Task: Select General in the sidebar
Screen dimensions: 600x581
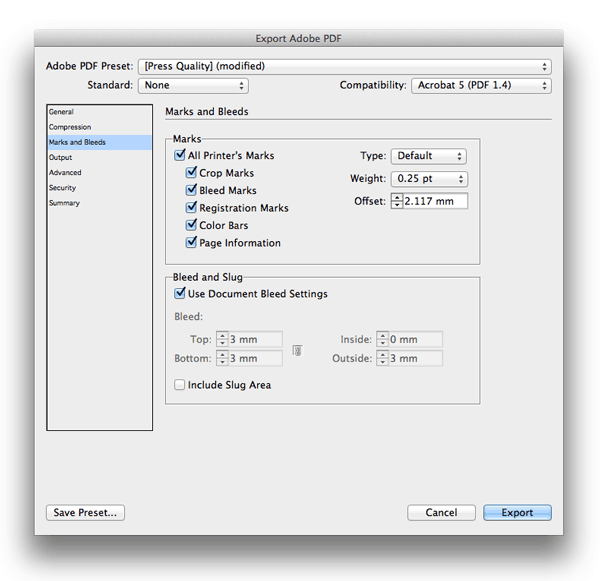Action: 99,112
